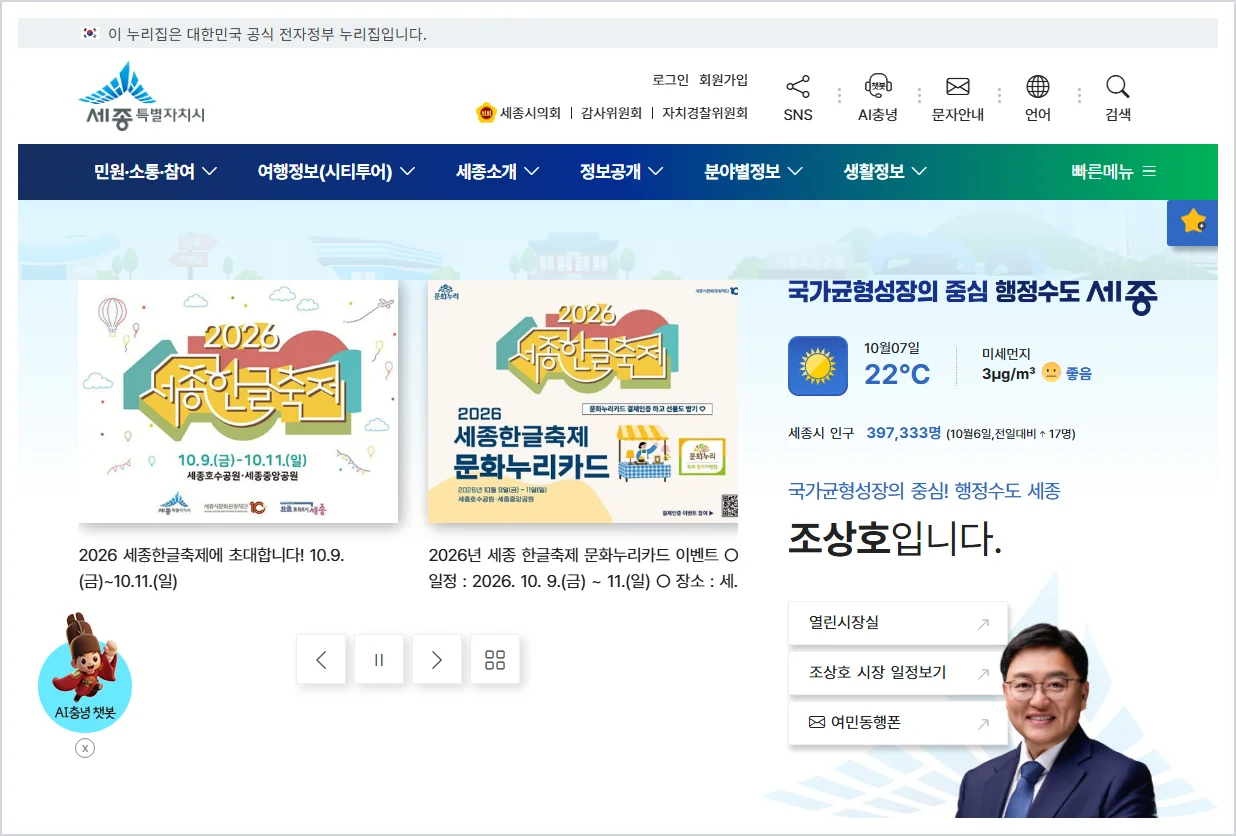
Task: Click the 조상호입니다 heading
Action: [895, 540]
